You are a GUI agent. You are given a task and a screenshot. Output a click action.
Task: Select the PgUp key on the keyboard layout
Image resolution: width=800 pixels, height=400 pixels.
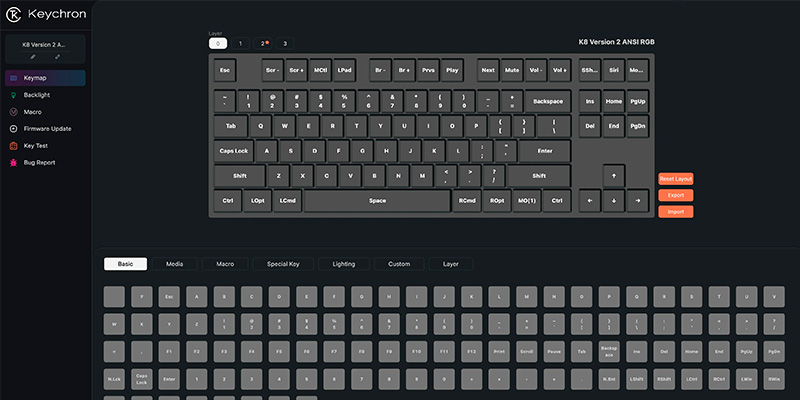(x=638, y=102)
